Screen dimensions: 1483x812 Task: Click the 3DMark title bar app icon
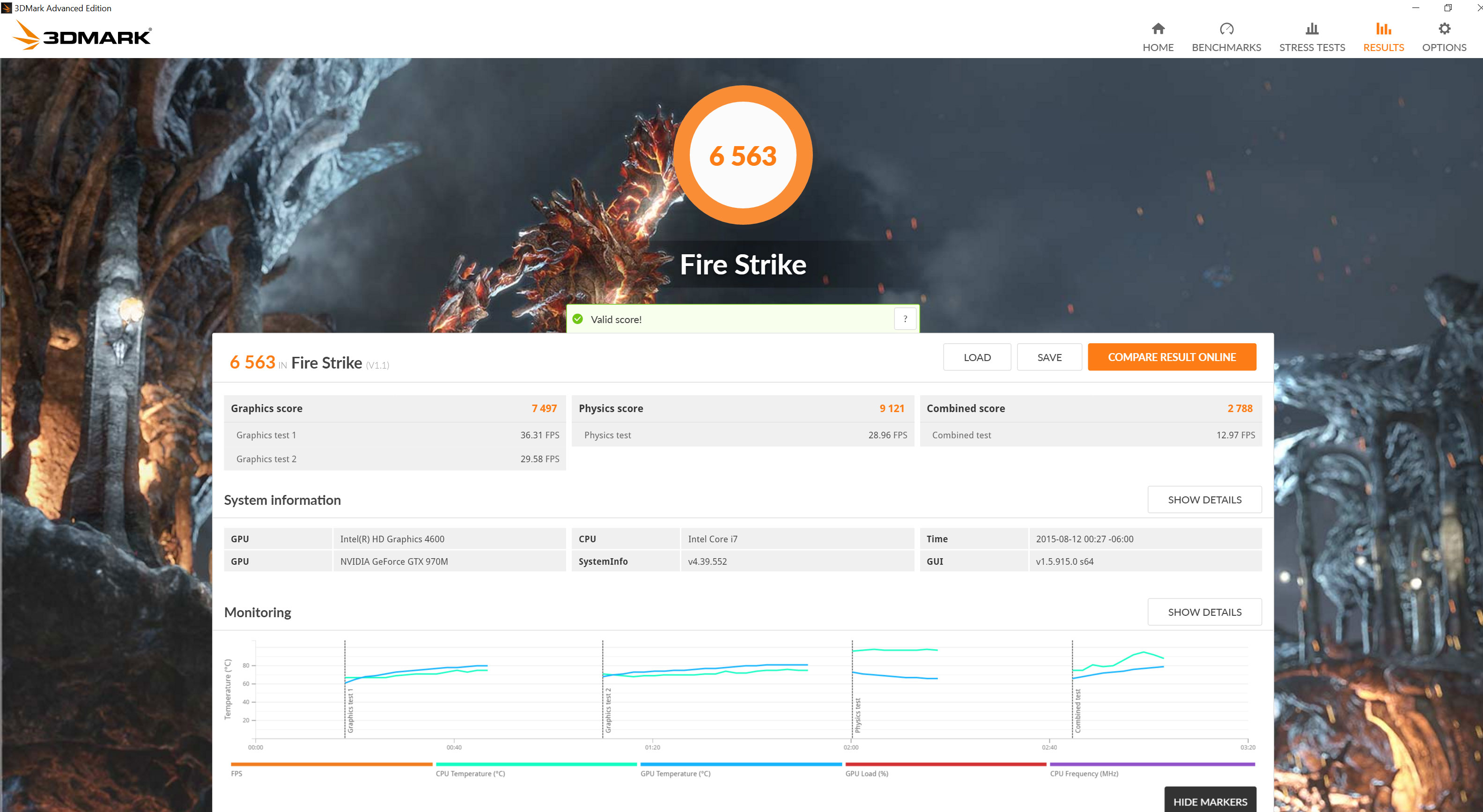pyautogui.click(x=7, y=8)
